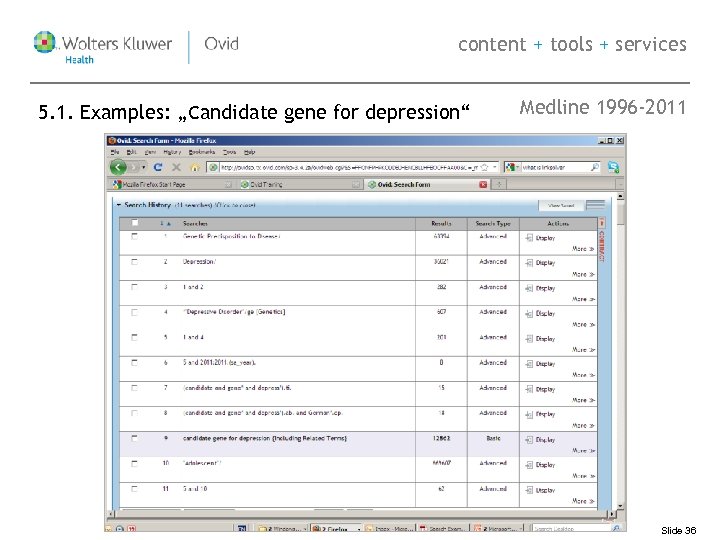Screen dimensions: 720x540
Task: Tick the checkbox for '1 and 4'
Action: (x=135, y=337)
